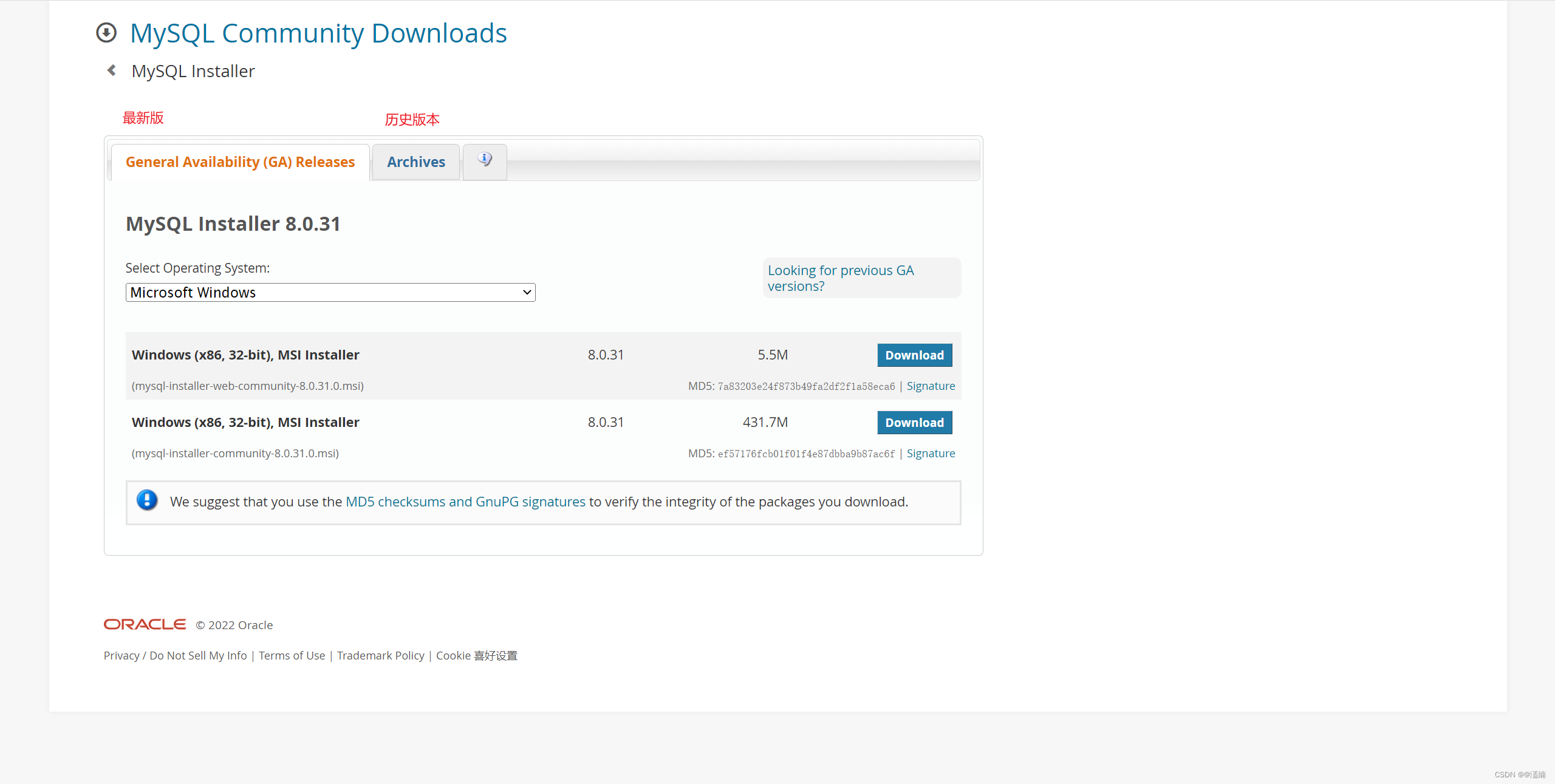Click MySQL Community Downloads heading link
1555x784 pixels.
tap(318, 33)
